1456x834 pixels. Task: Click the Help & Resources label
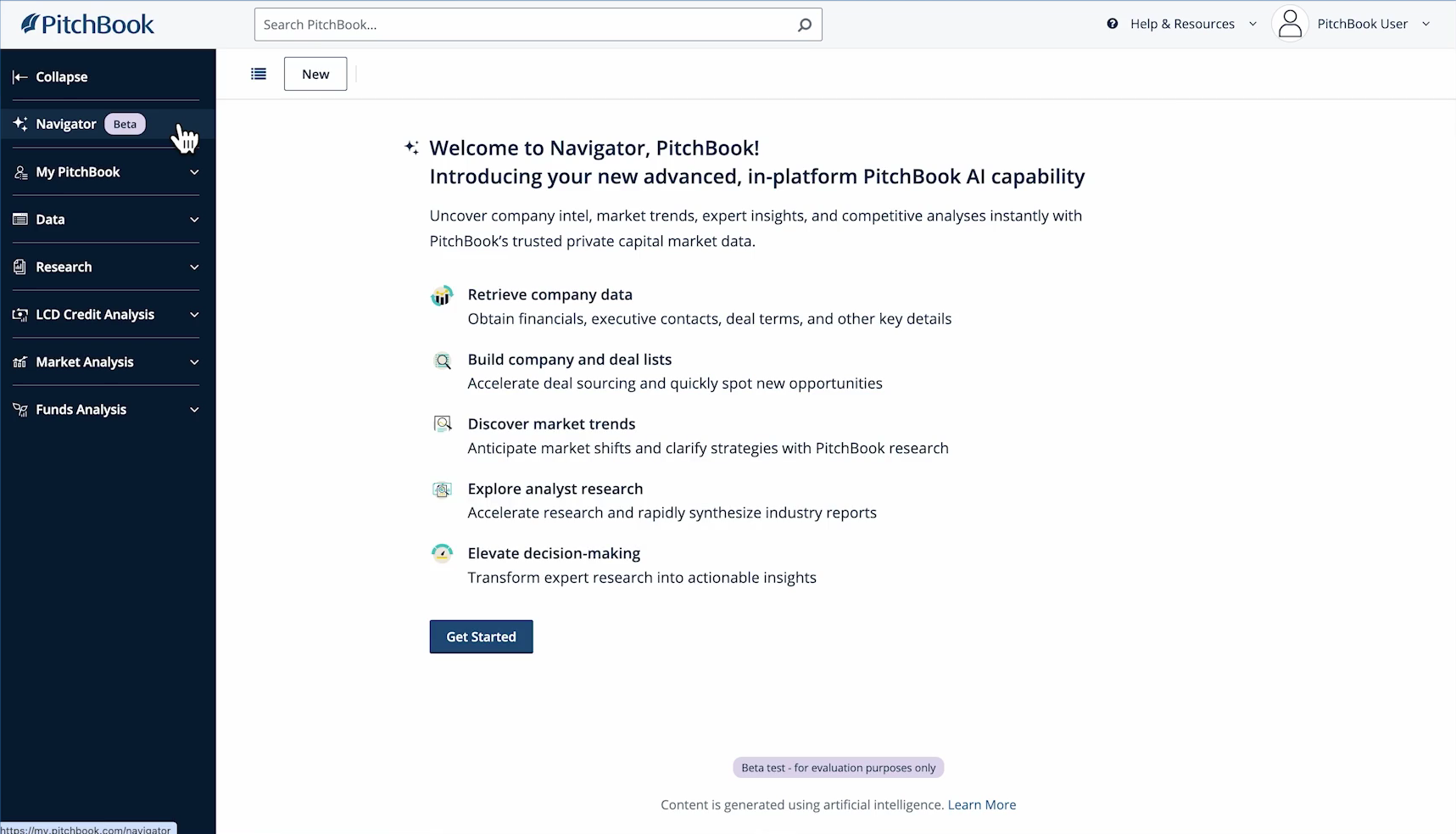tap(1182, 24)
